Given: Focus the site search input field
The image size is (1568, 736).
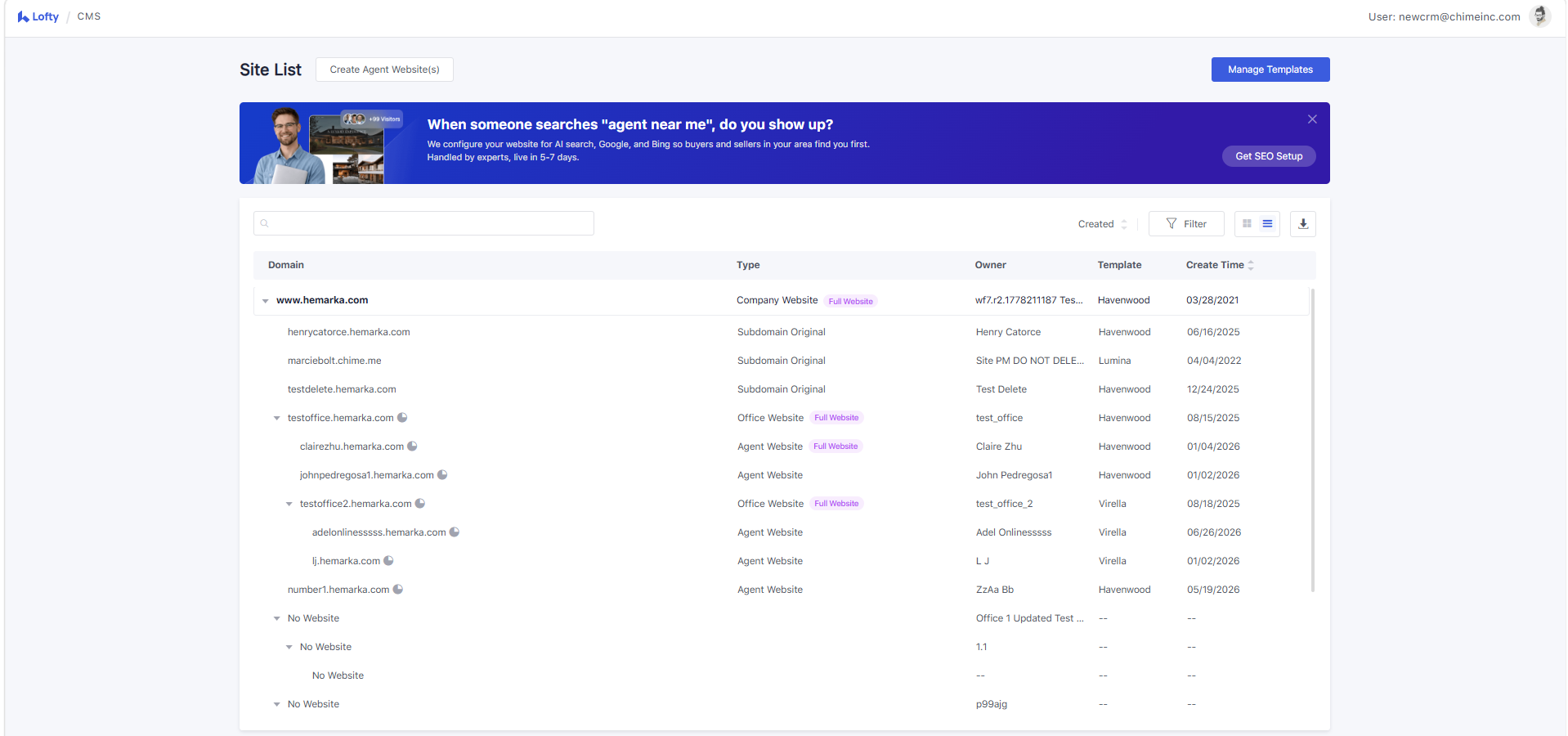Looking at the screenshot, I should pos(423,223).
